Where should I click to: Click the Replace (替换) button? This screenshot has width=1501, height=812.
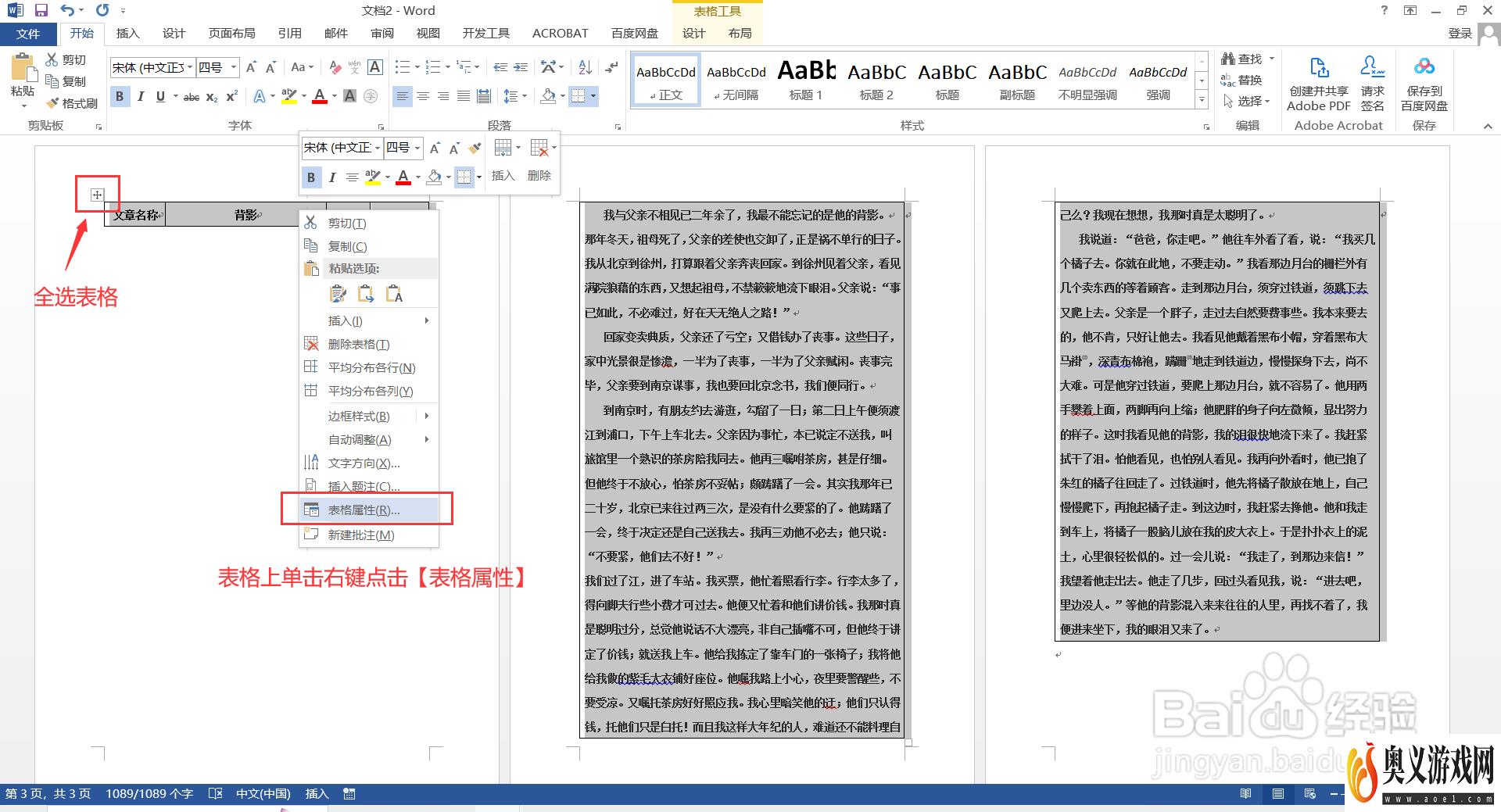click(x=1241, y=80)
